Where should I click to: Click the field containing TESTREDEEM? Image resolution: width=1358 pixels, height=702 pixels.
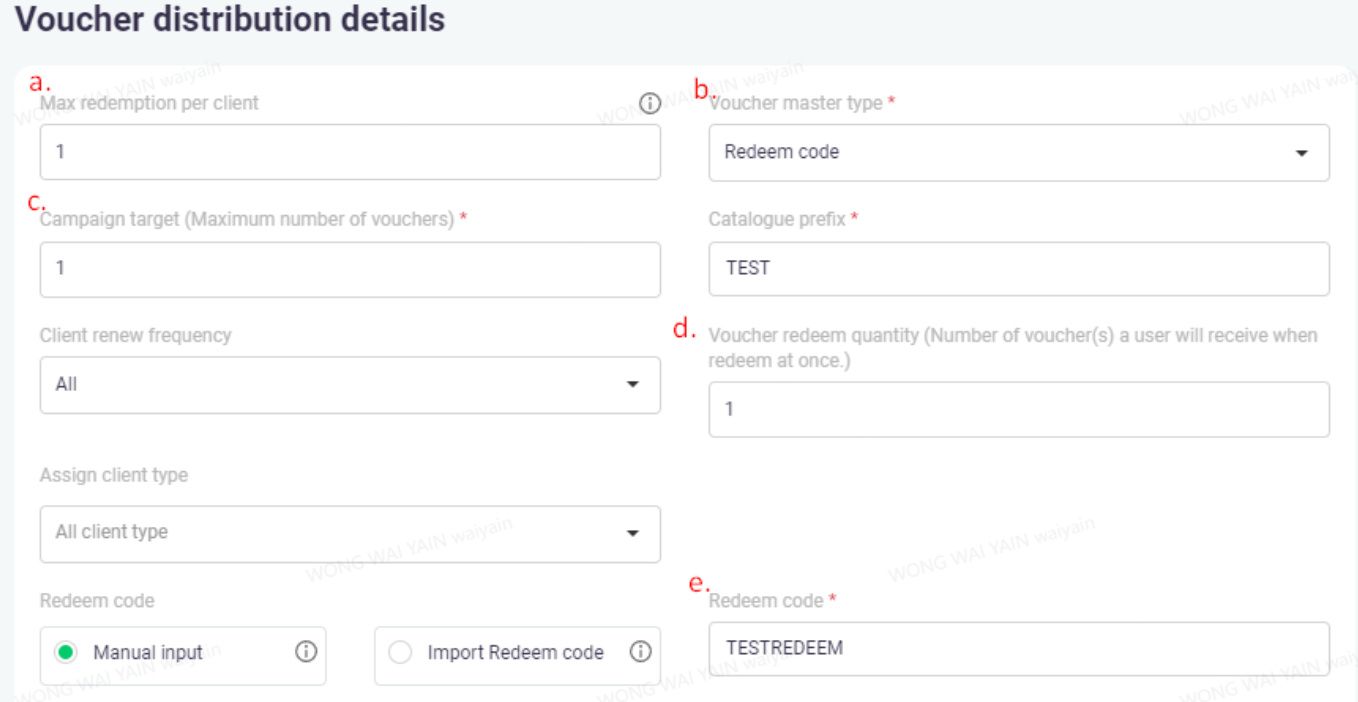pyautogui.click(x=1018, y=648)
